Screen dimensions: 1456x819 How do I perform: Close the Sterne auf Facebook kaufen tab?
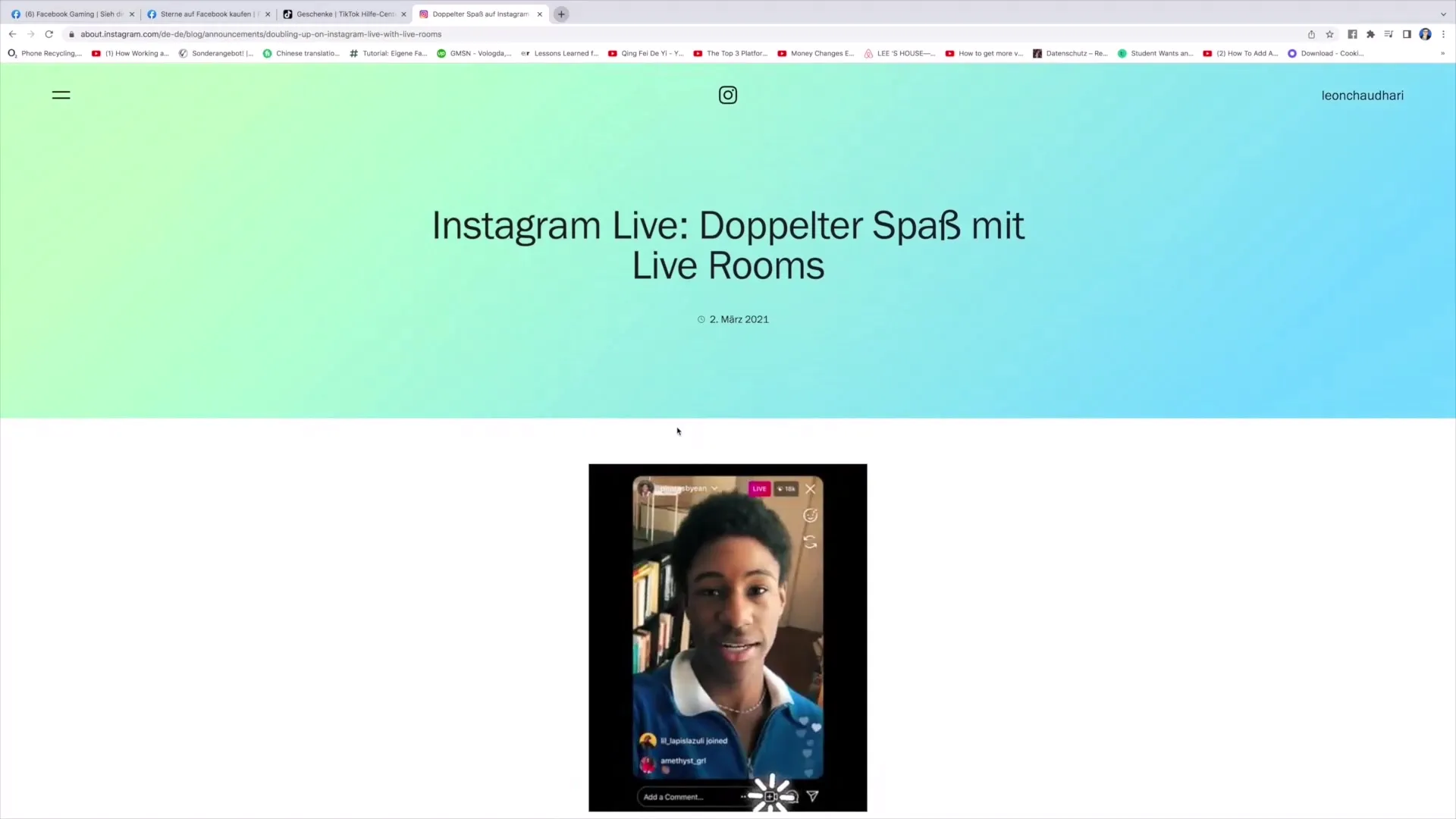click(267, 14)
